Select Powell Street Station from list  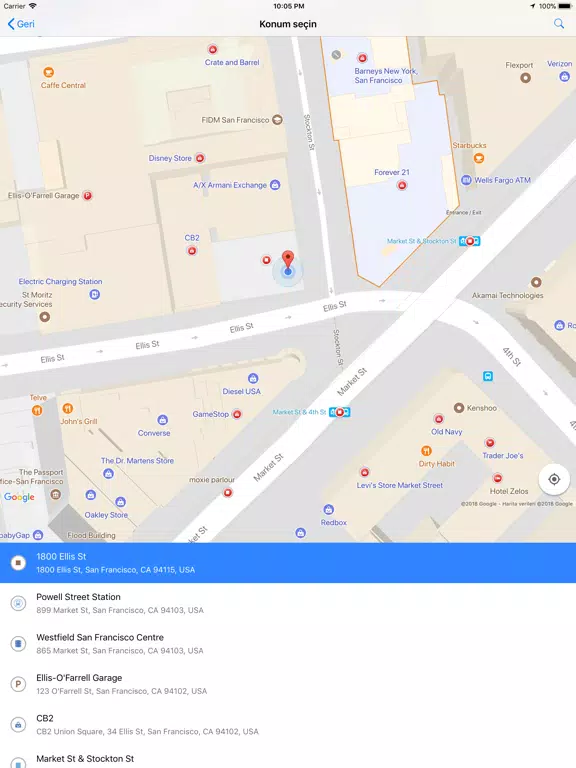coord(288,603)
